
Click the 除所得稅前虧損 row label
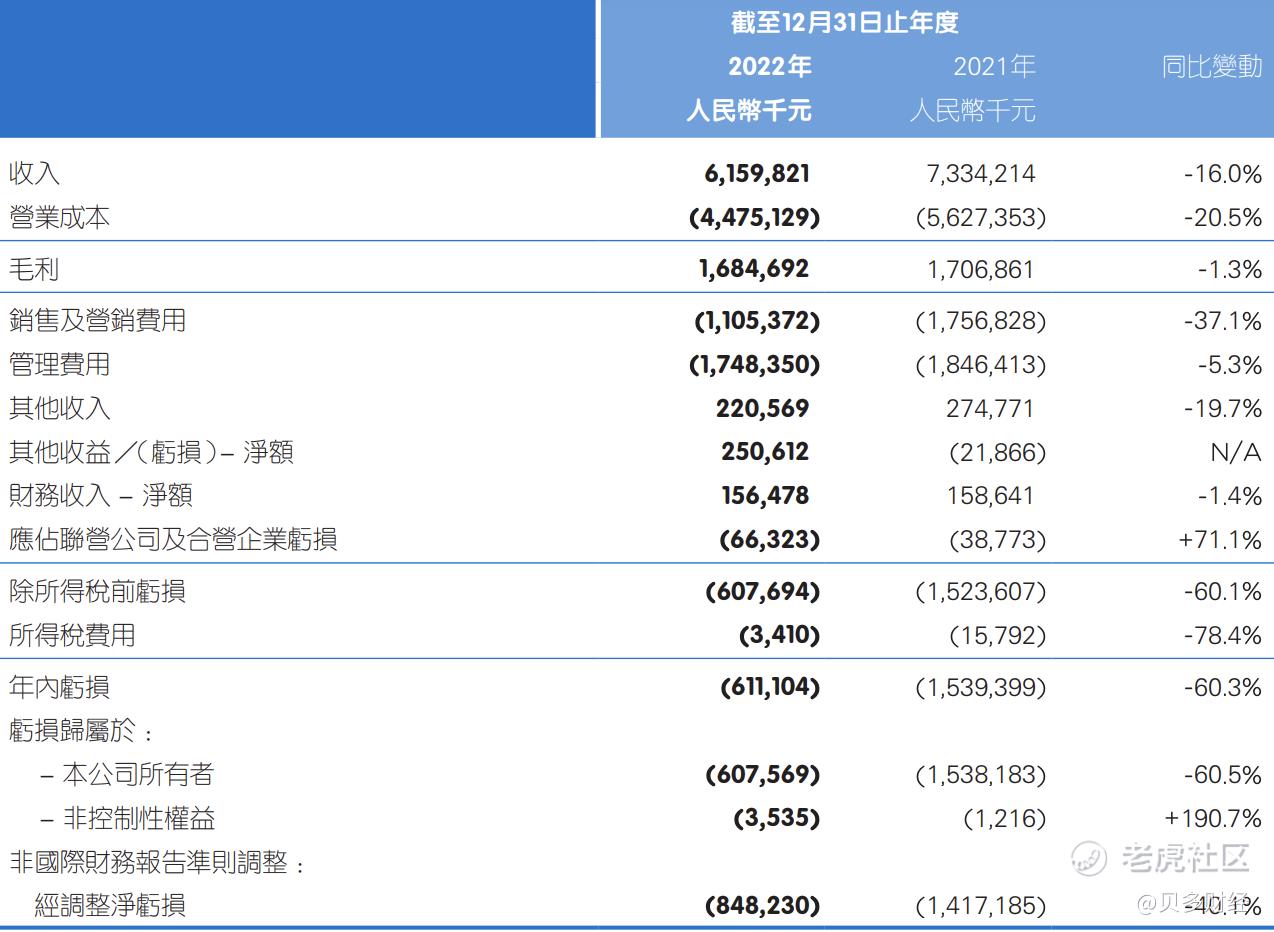click(97, 592)
